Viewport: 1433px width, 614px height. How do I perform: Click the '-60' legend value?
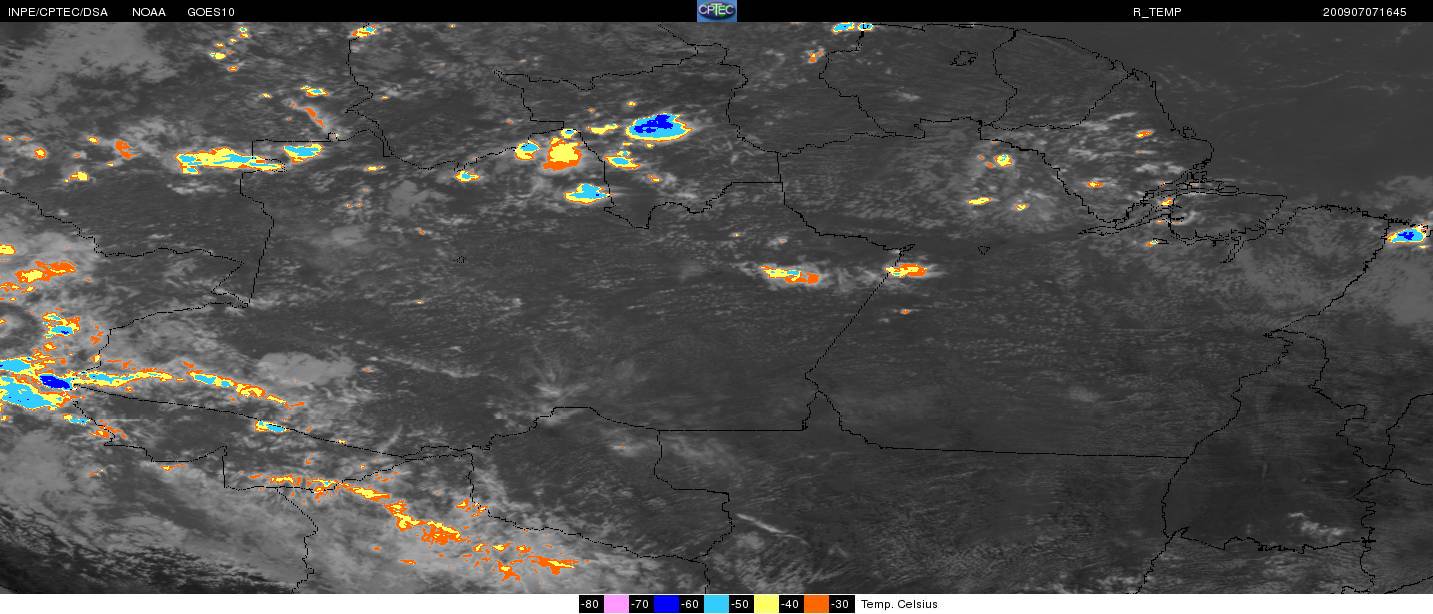coord(690,604)
